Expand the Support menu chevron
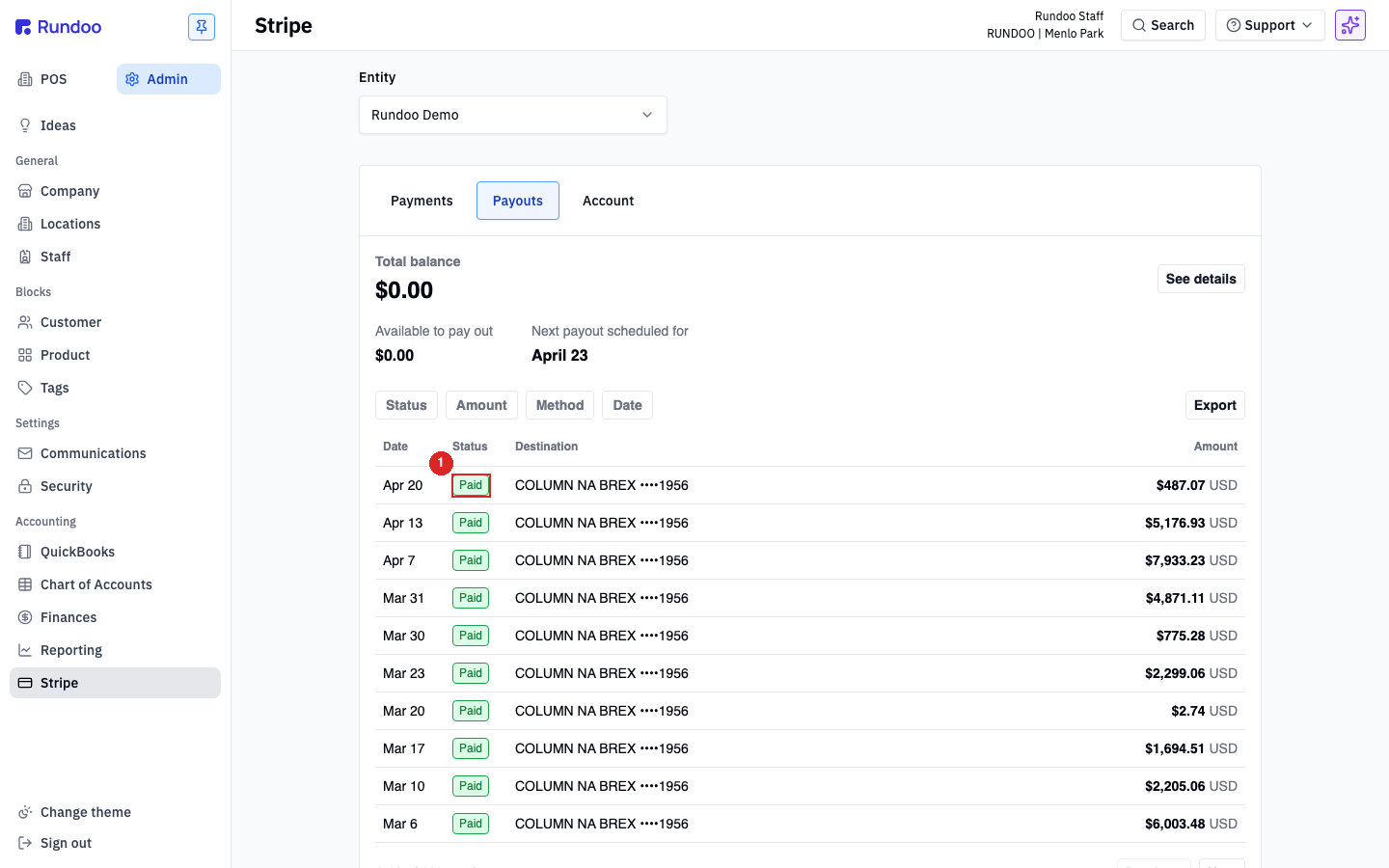Viewport: 1389px width, 868px height. coord(1307,25)
